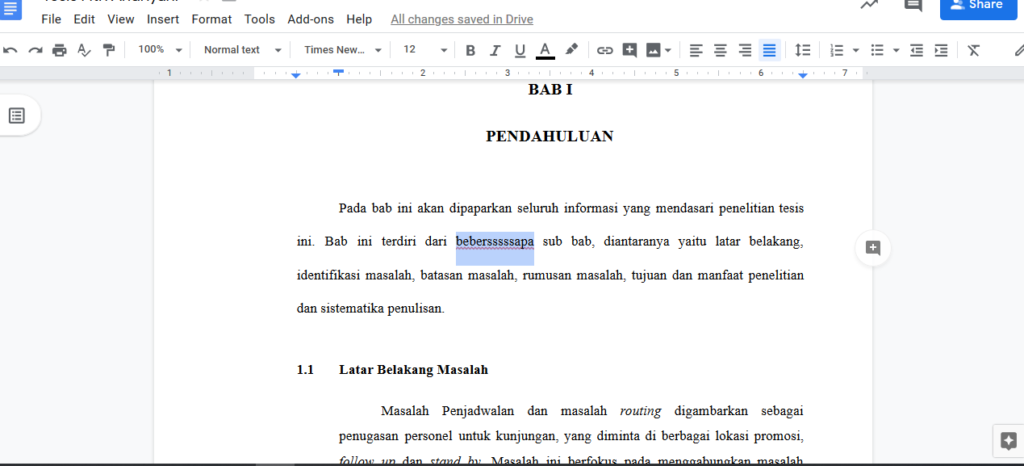Apply a bulleted list
The image size is (1024, 466).
point(878,50)
